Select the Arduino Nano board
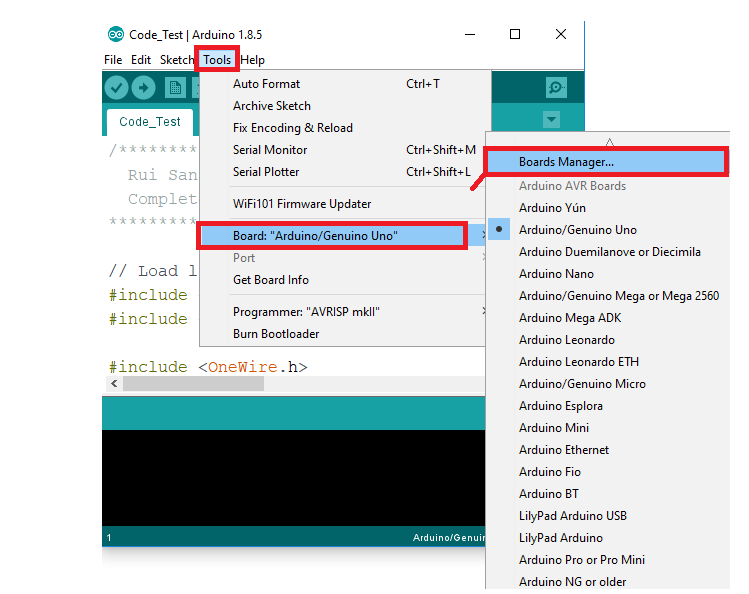 coord(608,274)
